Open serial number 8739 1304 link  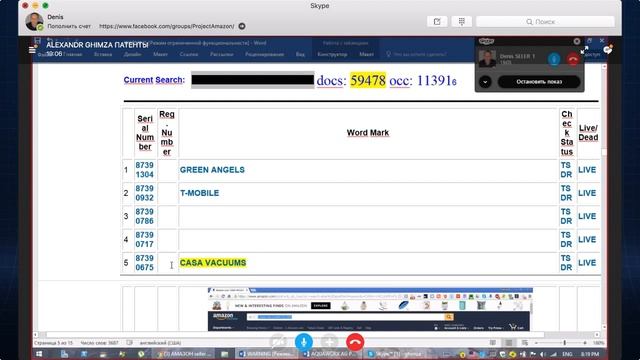tap(145, 170)
